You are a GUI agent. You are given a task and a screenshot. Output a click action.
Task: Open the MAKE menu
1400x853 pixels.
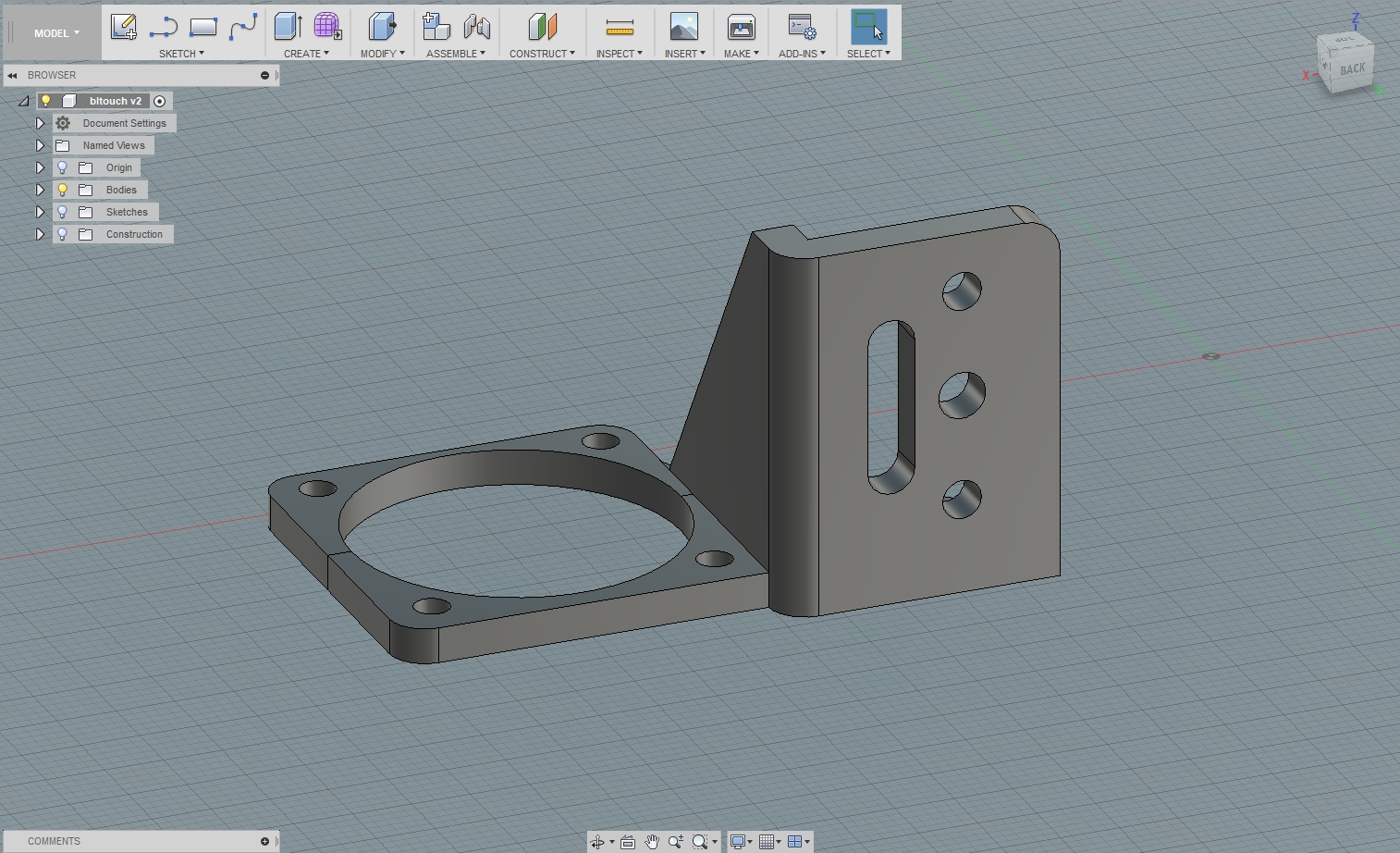coord(741,54)
